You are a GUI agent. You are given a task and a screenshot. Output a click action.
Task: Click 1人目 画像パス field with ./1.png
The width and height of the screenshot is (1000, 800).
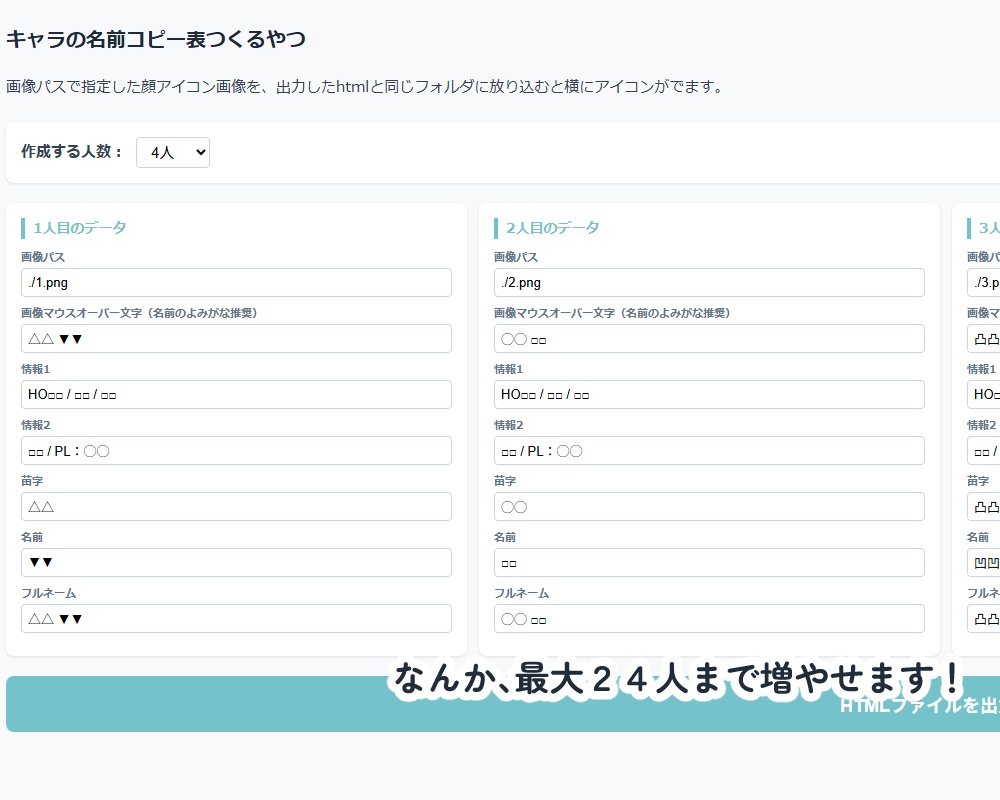[x=236, y=283]
